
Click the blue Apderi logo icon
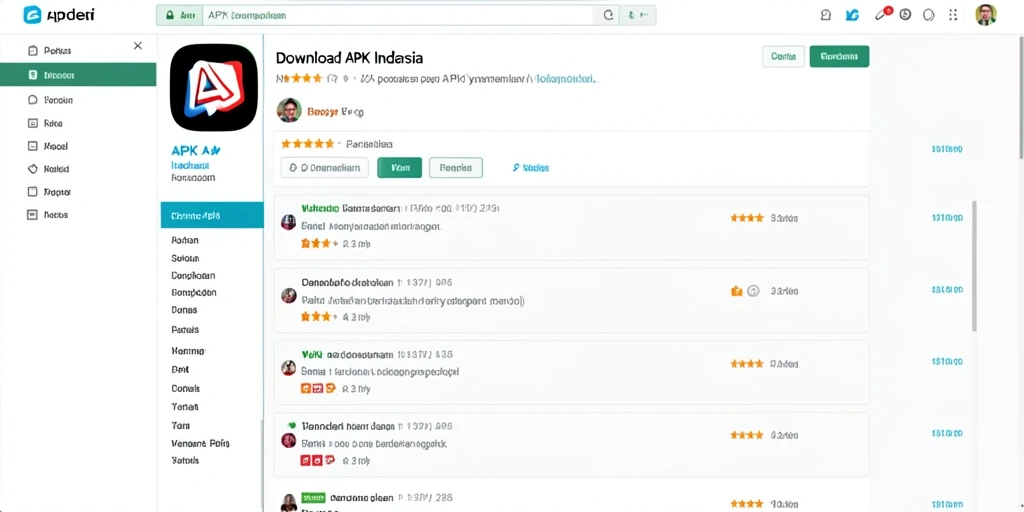pyautogui.click(x=32, y=14)
